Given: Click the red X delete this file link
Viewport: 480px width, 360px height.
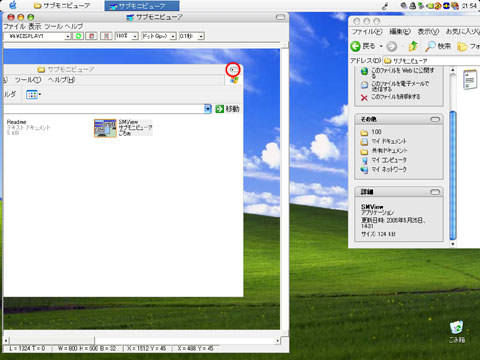Looking at the screenshot, I should [x=390, y=97].
